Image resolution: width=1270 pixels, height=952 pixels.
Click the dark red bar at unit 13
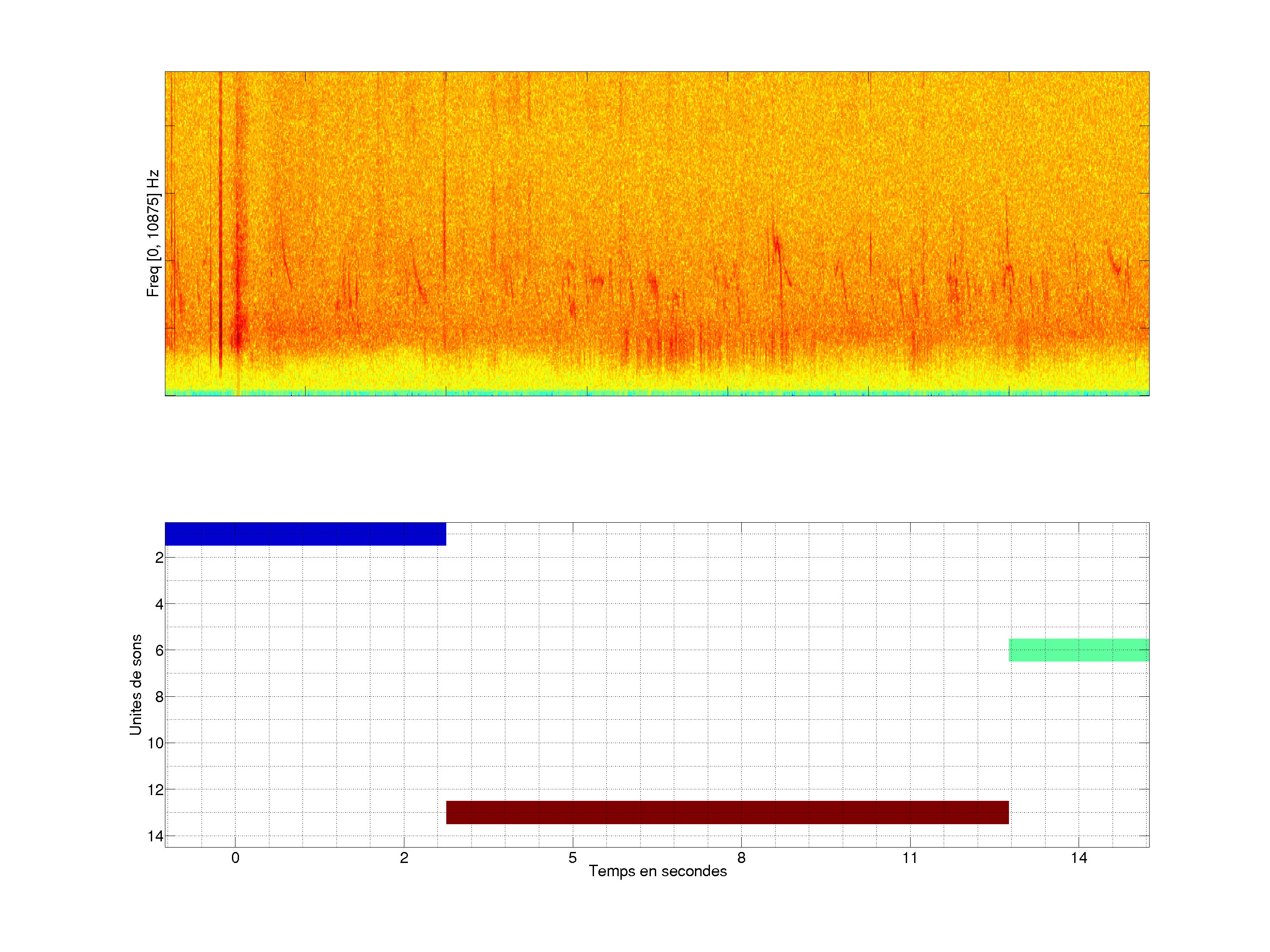pos(727,812)
